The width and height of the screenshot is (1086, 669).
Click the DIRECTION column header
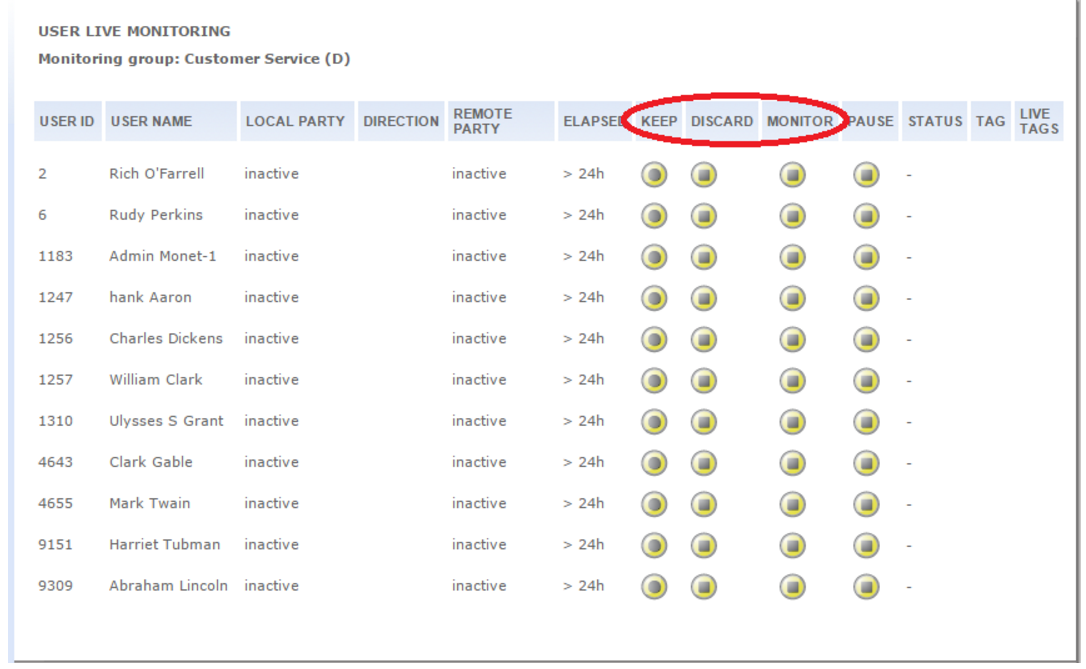(401, 121)
